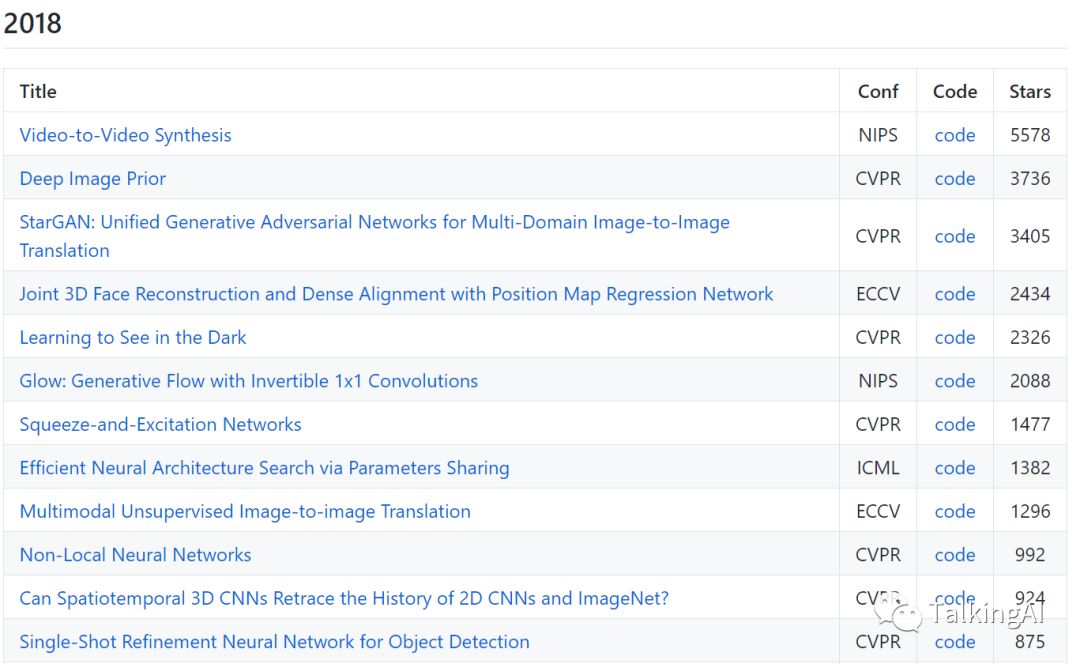The width and height of the screenshot is (1080, 664).
Task: Open Joint 3D Face Reconstruction paper link
Action: point(396,294)
